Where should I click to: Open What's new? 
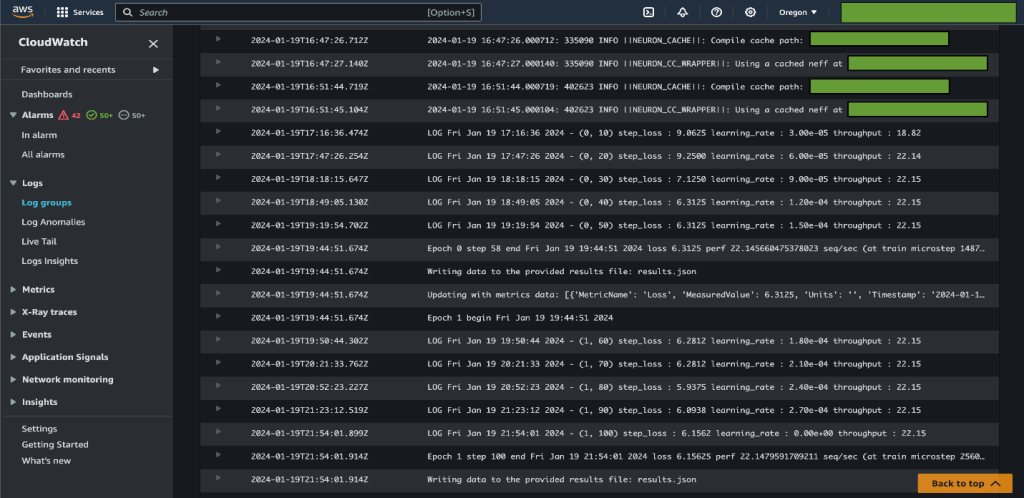46,461
